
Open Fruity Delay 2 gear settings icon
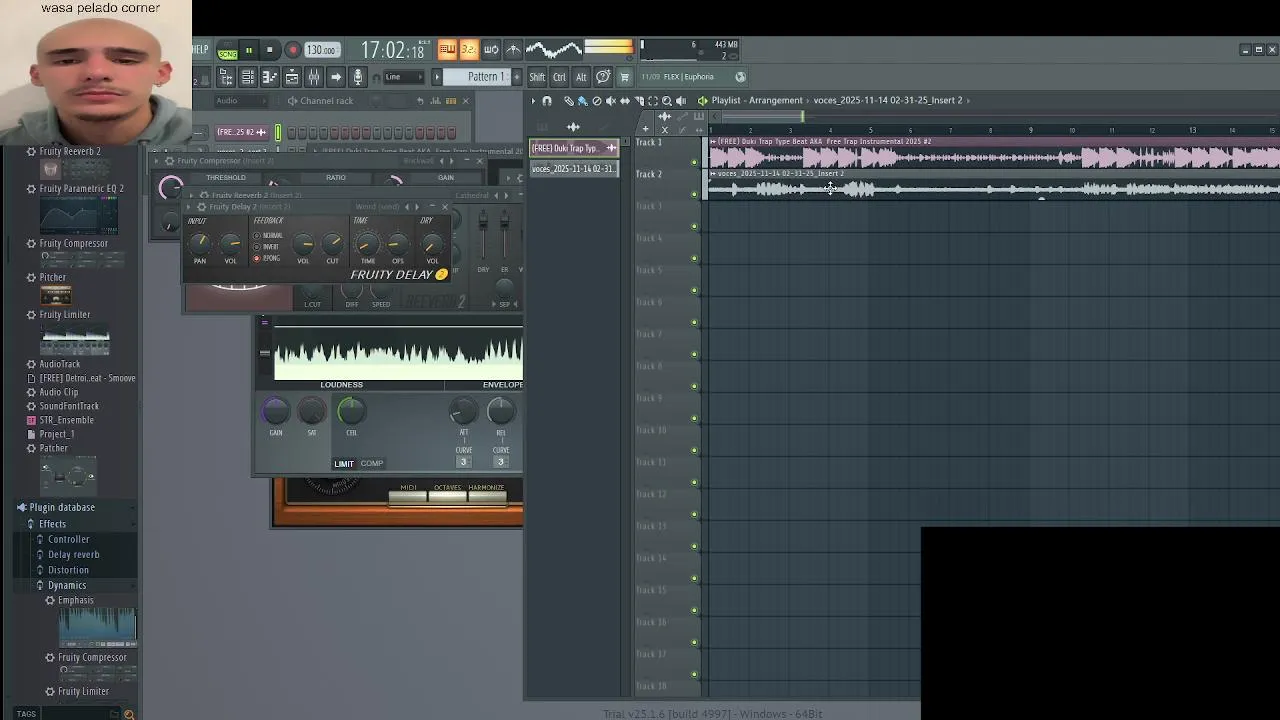[x=202, y=207]
